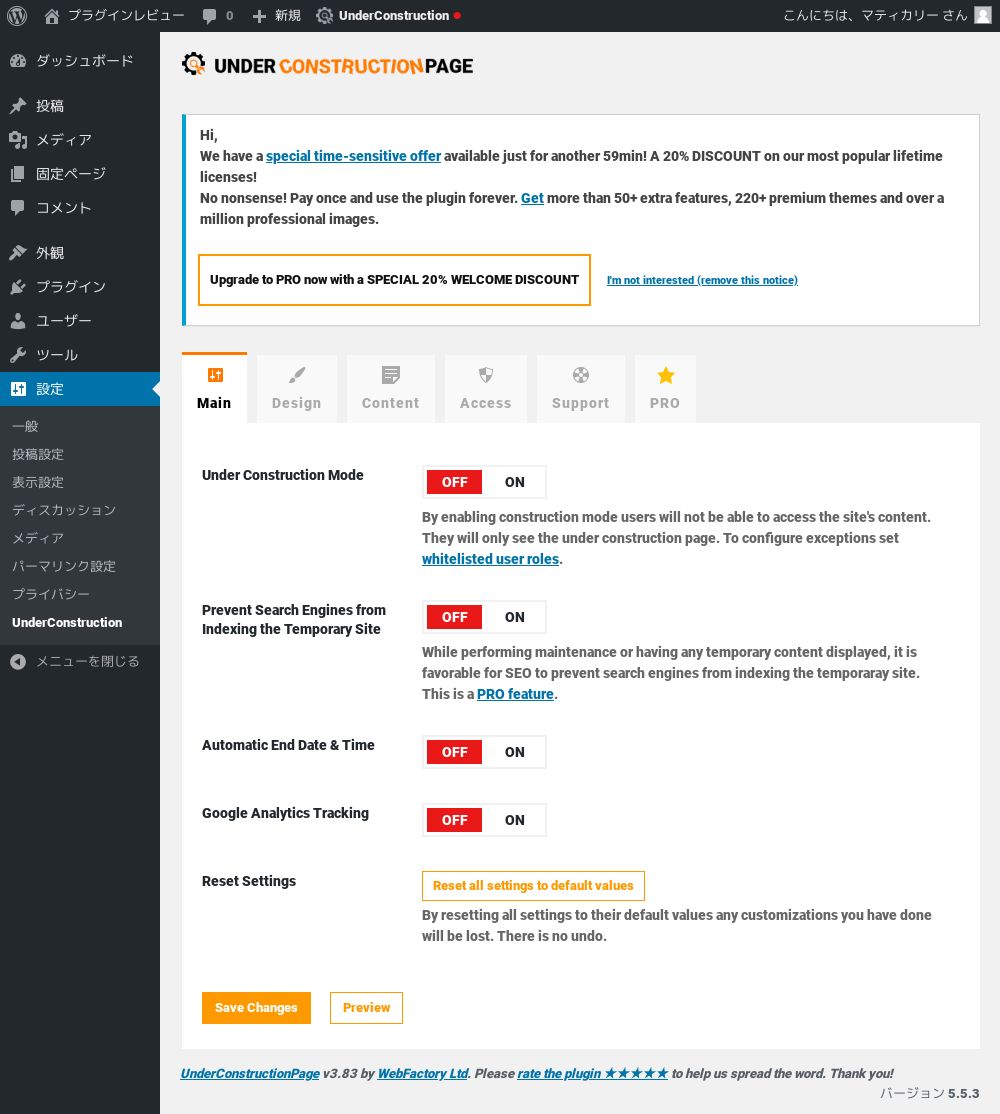Click rate the plugin stars link
This screenshot has height=1114, width=1000.
[x=593, y=1074]
